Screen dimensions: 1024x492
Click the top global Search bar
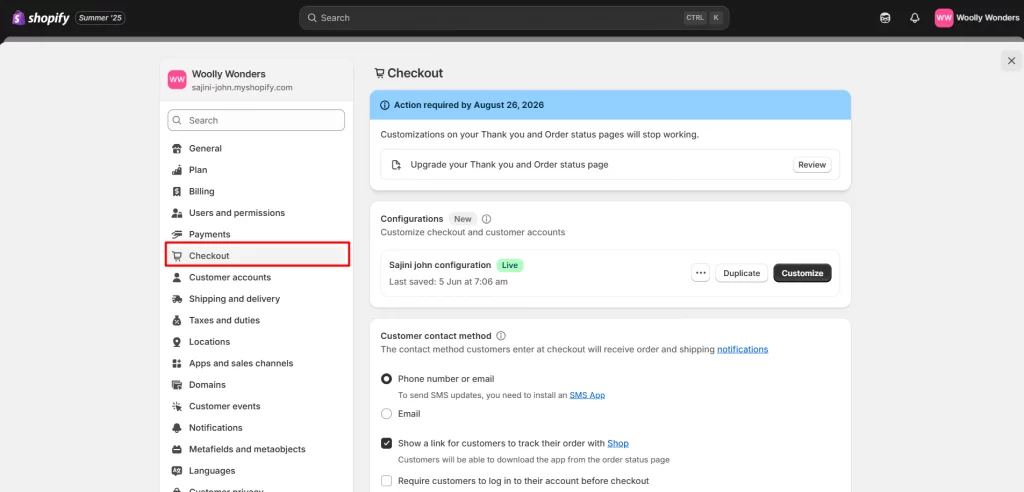pos(514,18)
